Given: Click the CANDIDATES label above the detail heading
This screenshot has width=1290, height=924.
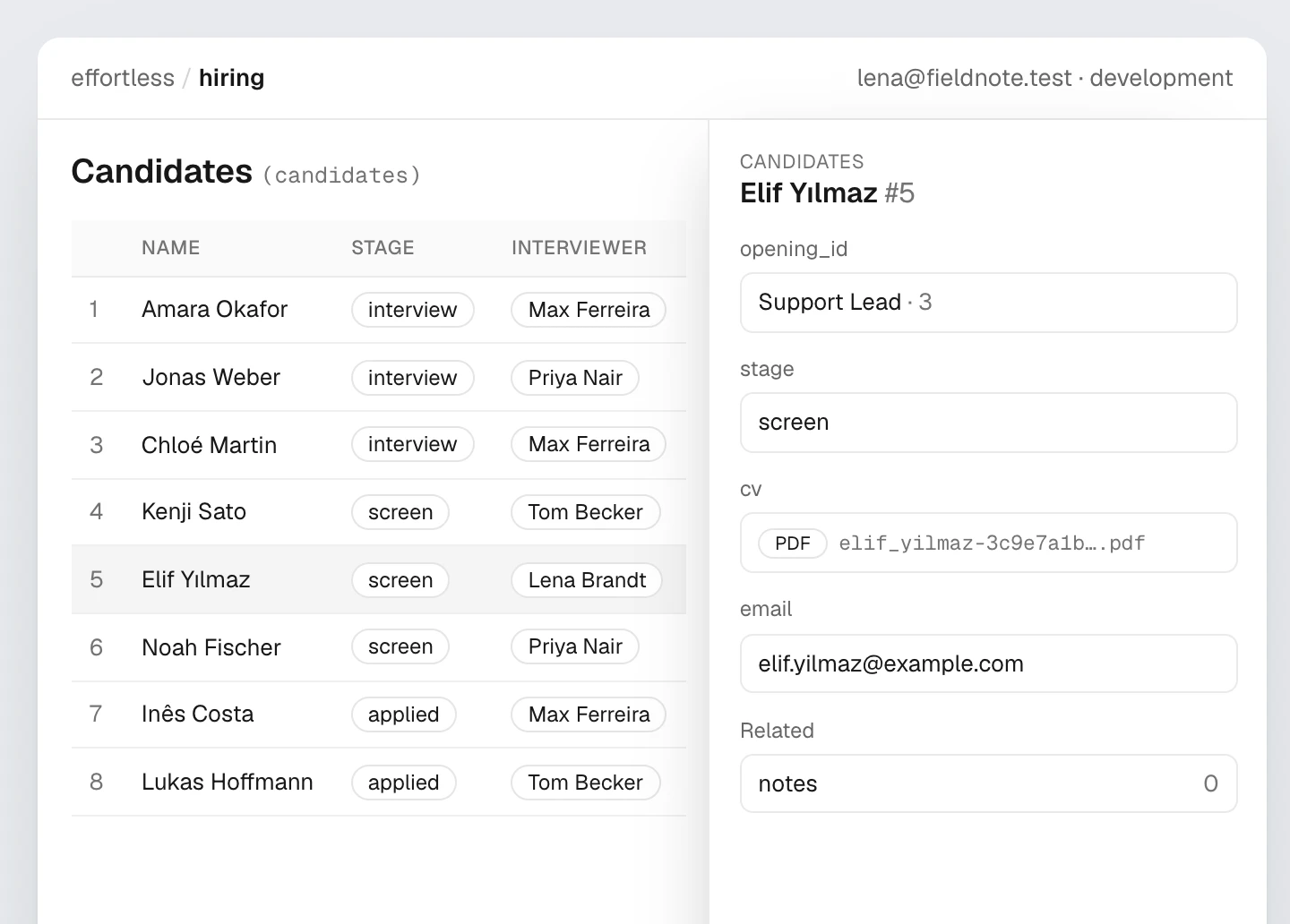Looking at the screenshot, I should pyautogui.click(x=802, y=162).
